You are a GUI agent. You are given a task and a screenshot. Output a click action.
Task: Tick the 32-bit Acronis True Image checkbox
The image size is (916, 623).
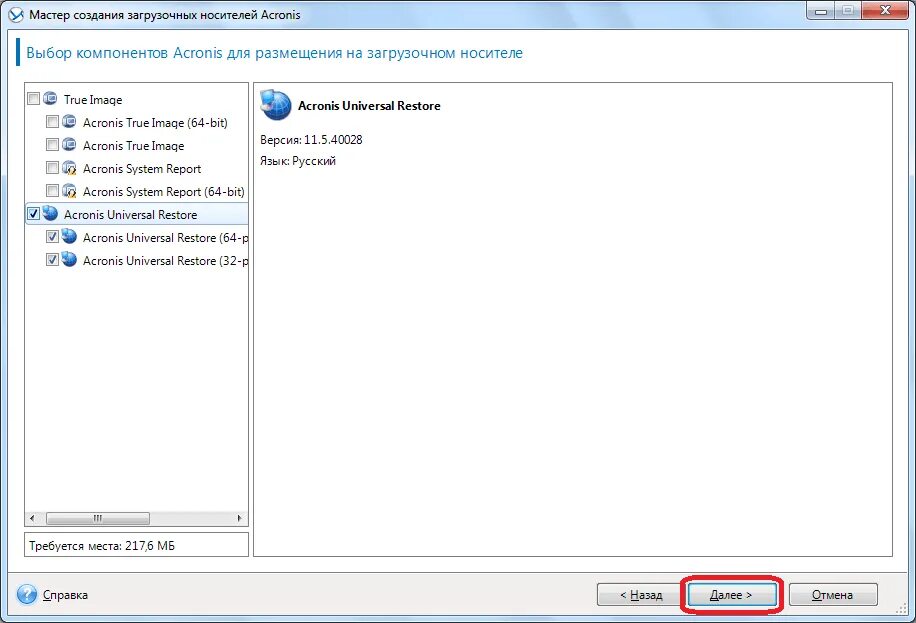(x=53, y=144)
